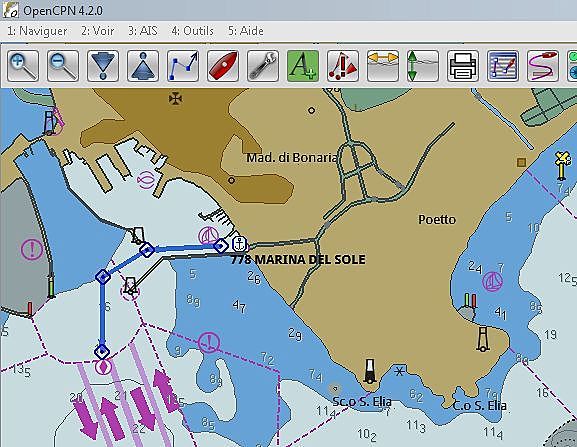Open the Aide menu
577x447 pixels.
(x=246, y=31)
